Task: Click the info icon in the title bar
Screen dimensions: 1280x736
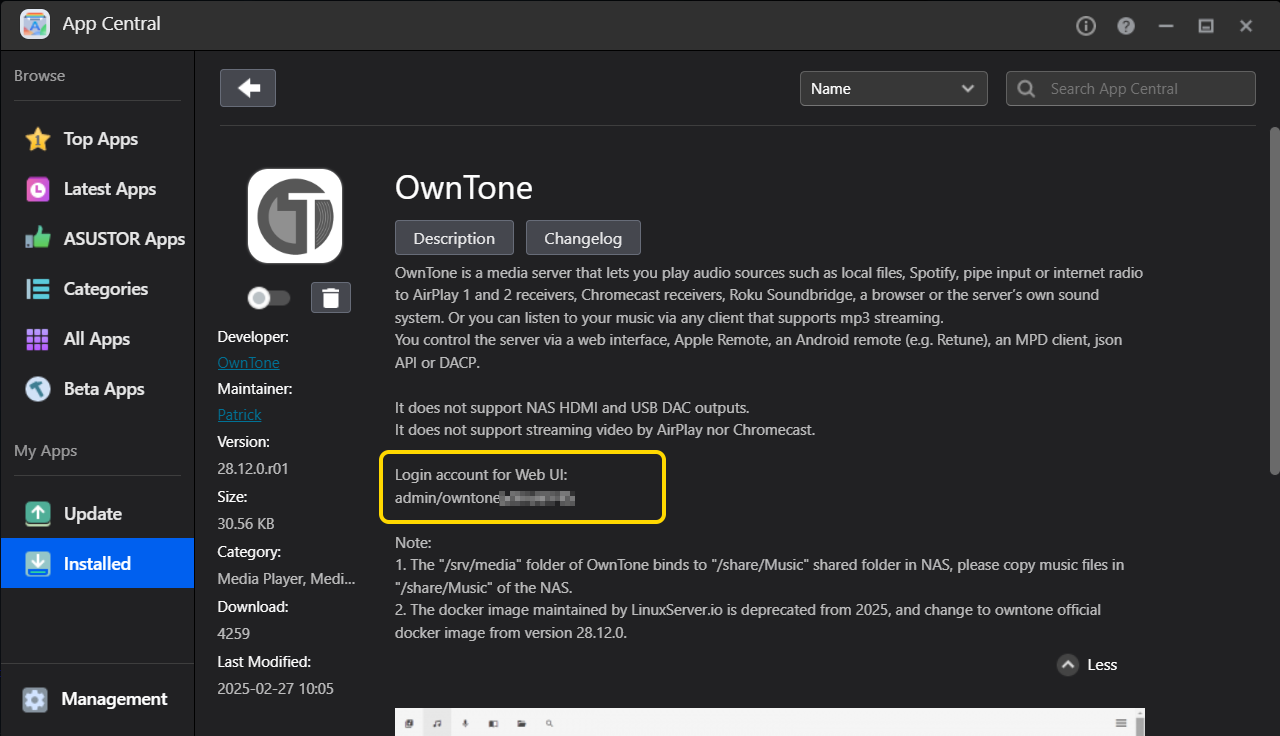Action: click(x=1086, y=26)
